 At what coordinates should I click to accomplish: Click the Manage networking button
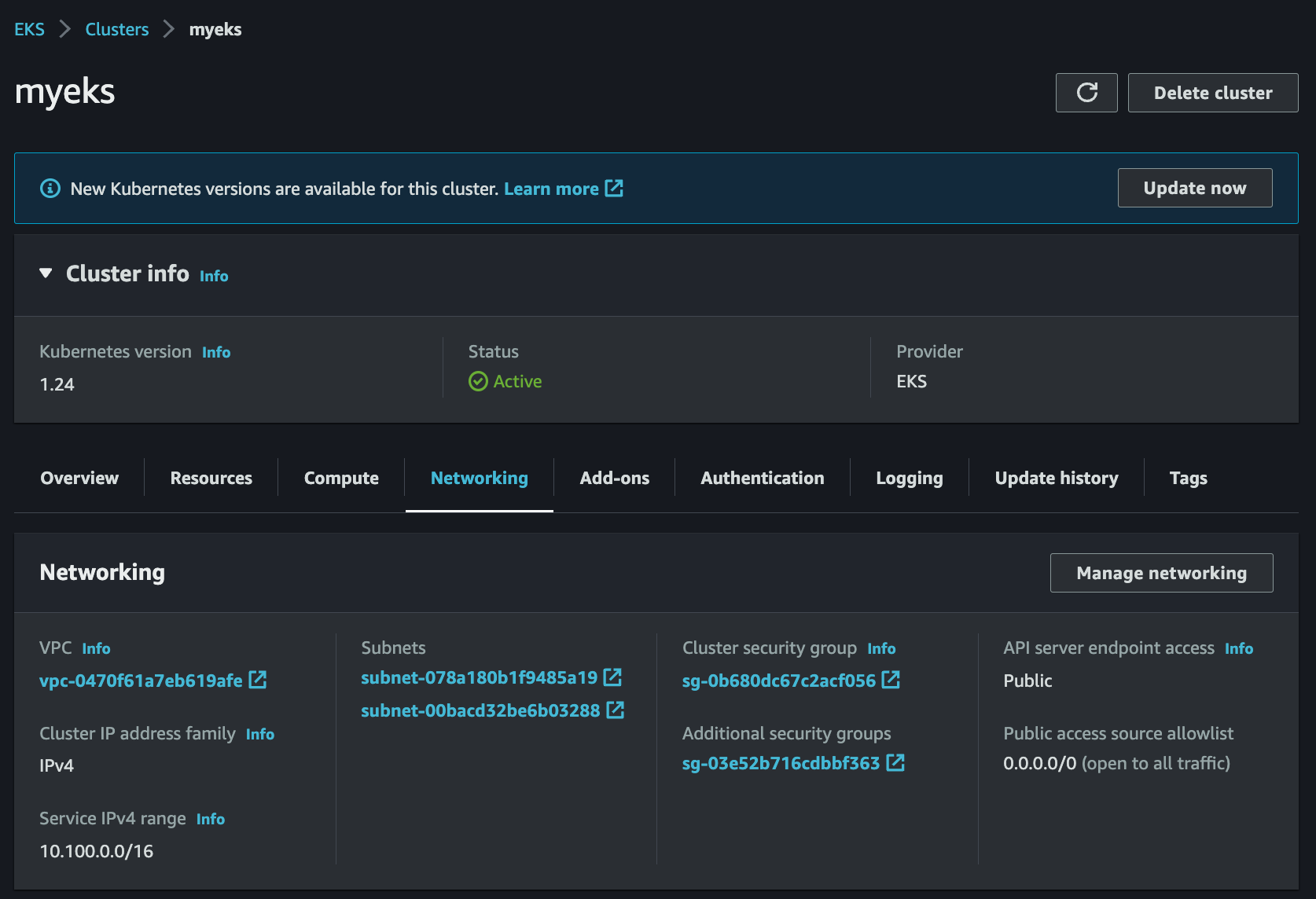pyautogui.click(x=1162, y=573)
